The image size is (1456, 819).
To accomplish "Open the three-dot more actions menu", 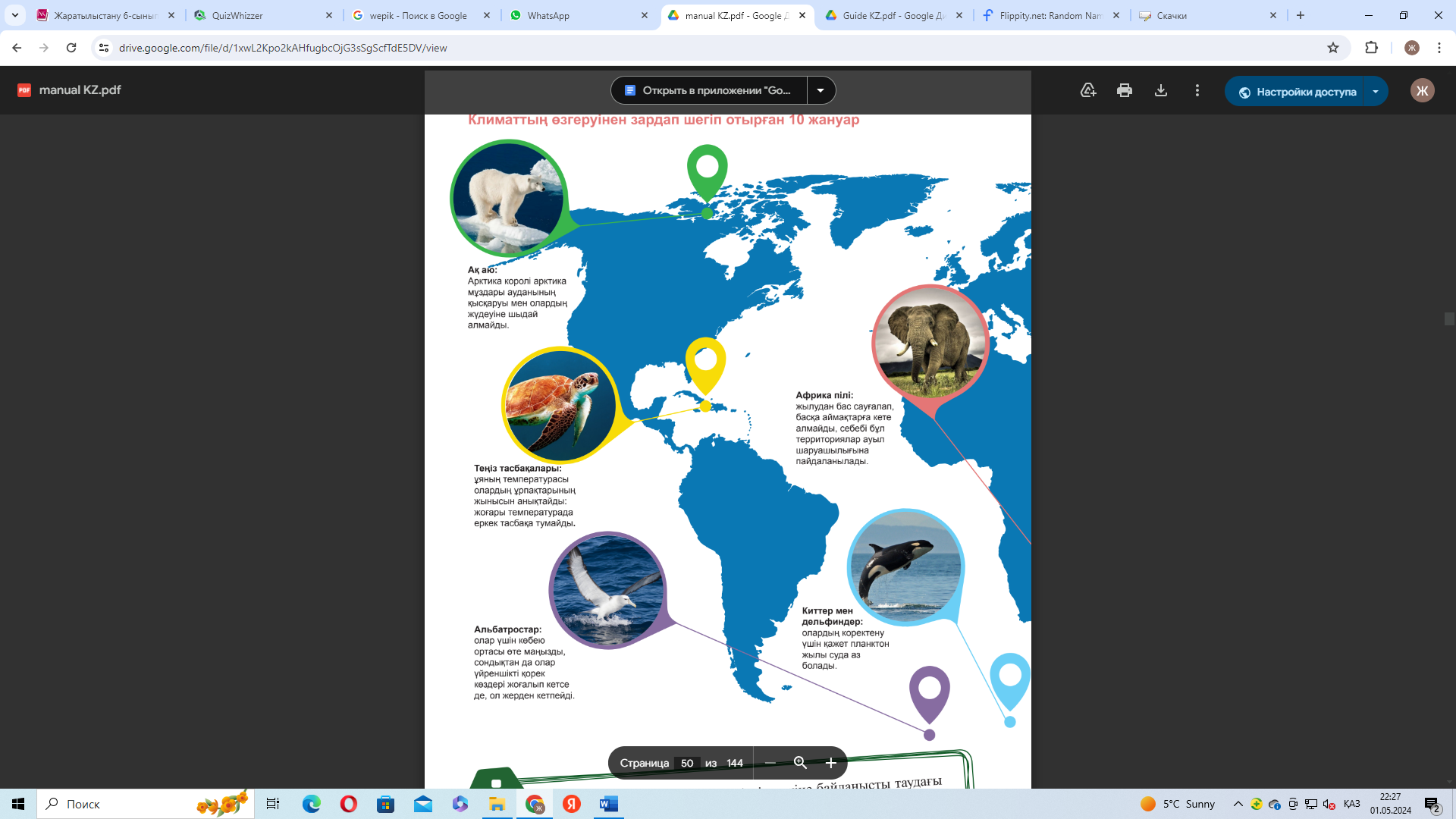I will click(1197, 90).
